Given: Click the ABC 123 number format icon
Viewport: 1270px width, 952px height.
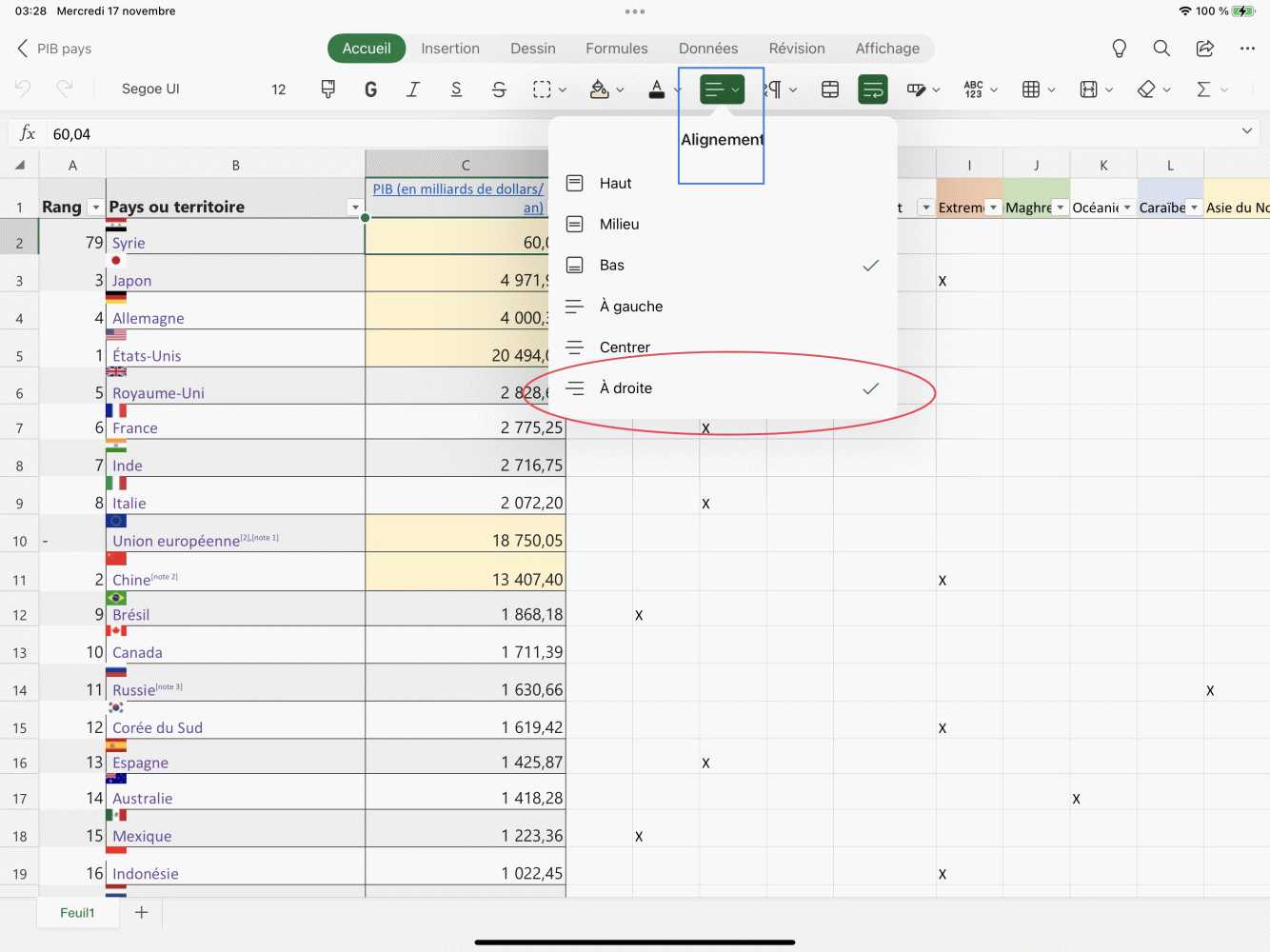Looking at the screenshot, I should tap(973, 89).
